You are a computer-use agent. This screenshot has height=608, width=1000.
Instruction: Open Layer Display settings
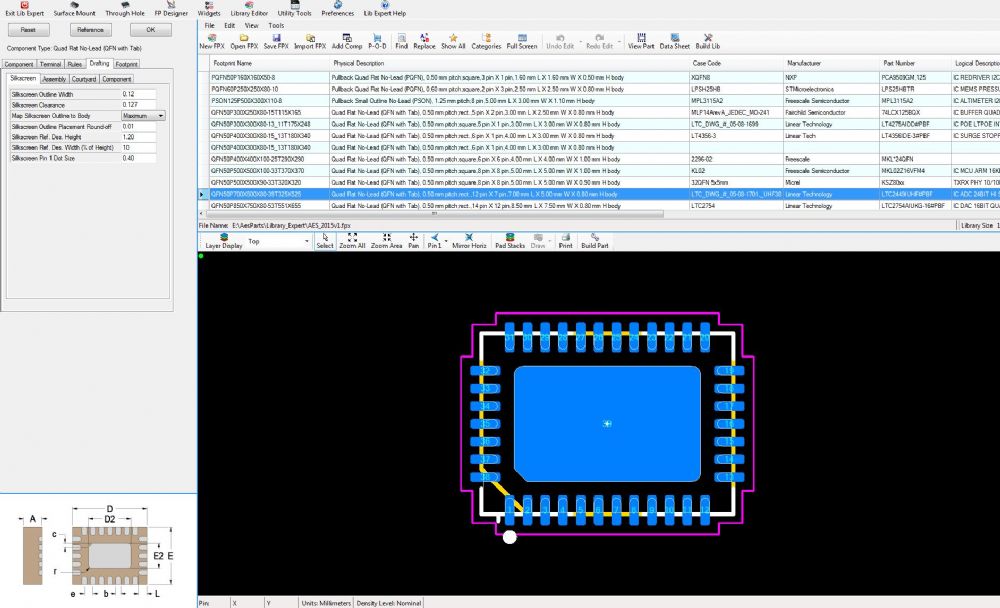click(223, 240)
